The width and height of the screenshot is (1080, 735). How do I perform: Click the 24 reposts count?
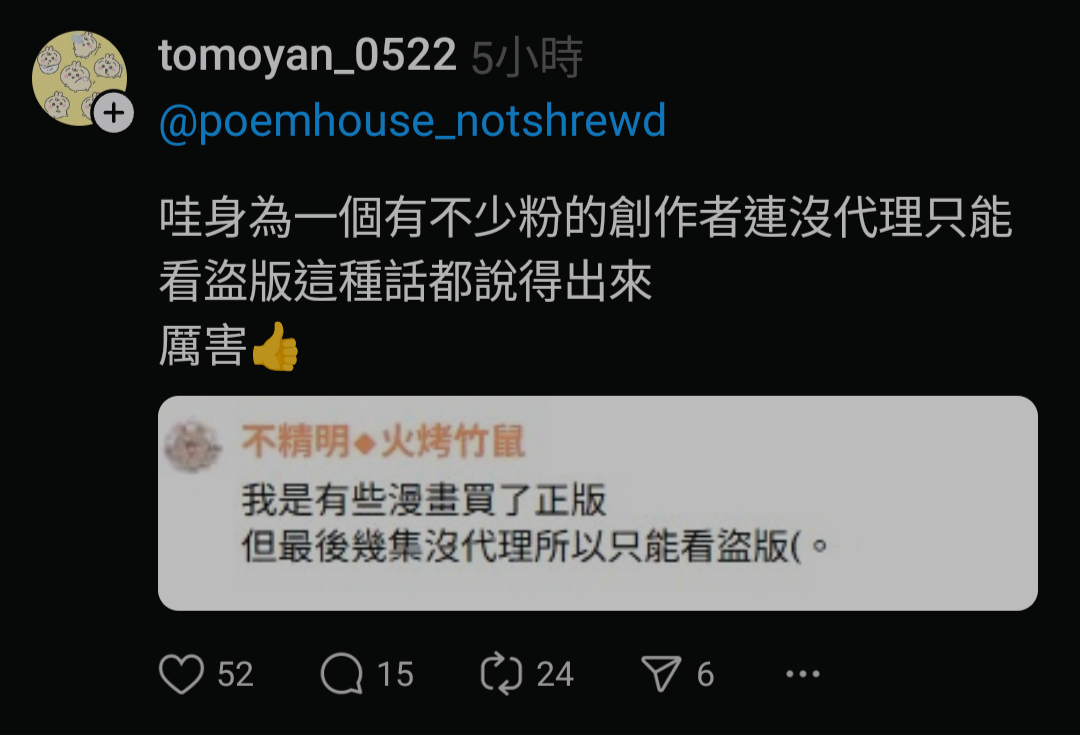[x=555, y=674]
